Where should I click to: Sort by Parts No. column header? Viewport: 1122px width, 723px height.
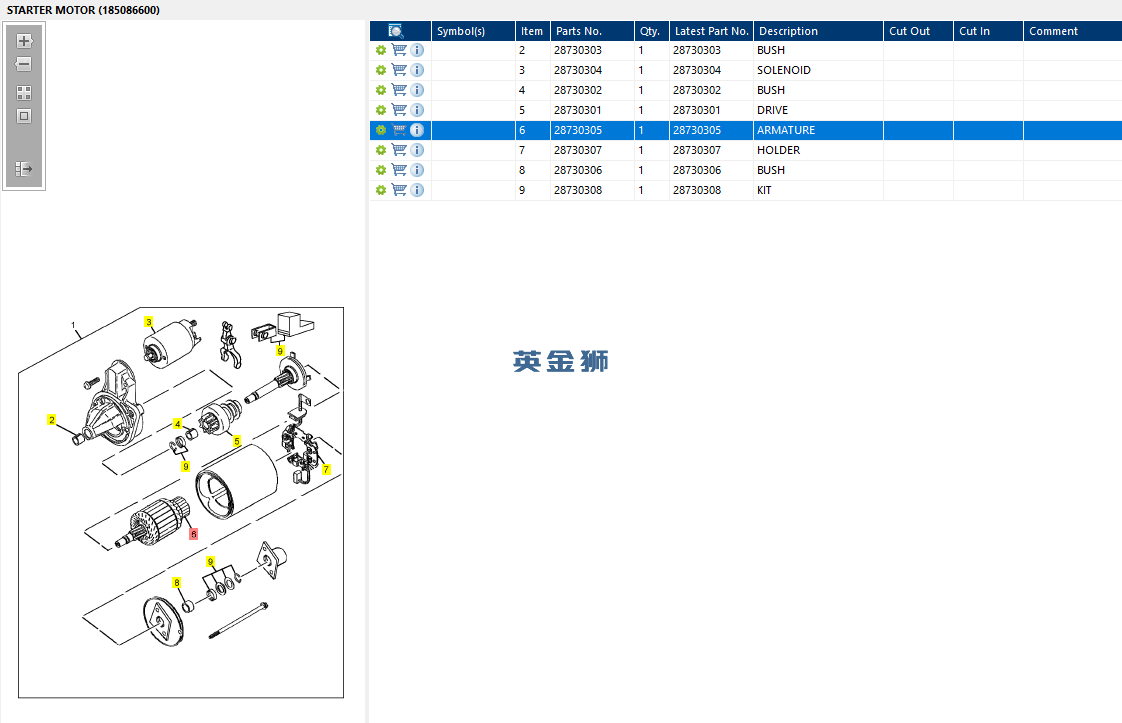coord(592,31)
